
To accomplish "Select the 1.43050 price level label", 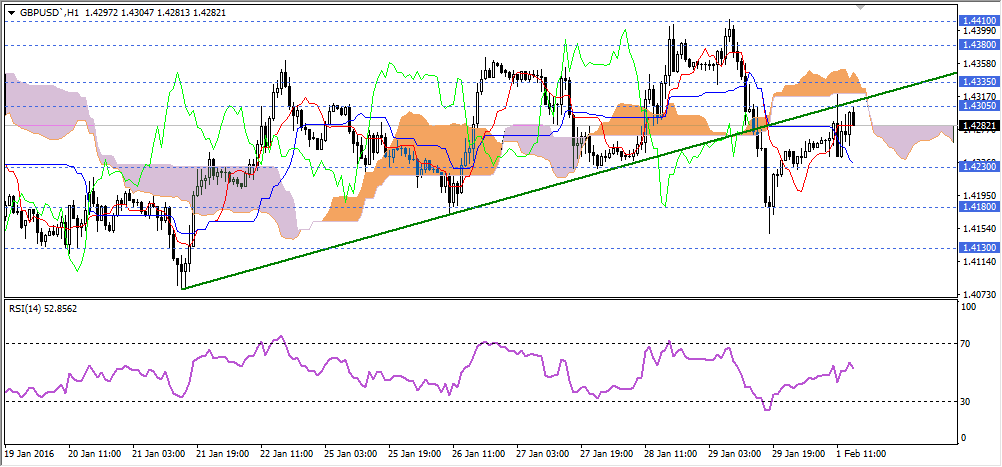I will (978, 106).
